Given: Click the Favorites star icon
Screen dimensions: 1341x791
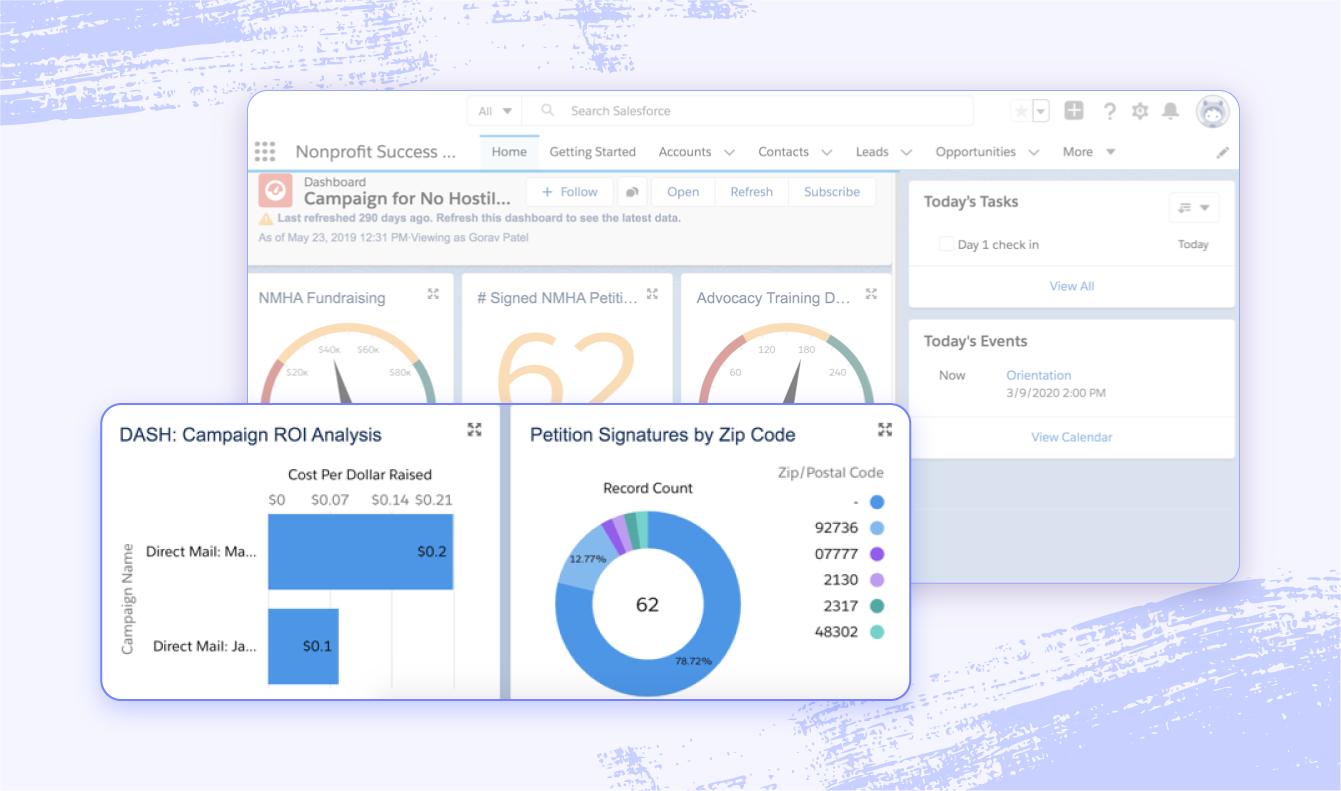Looking at the screenshot, I should point(1021,111).
